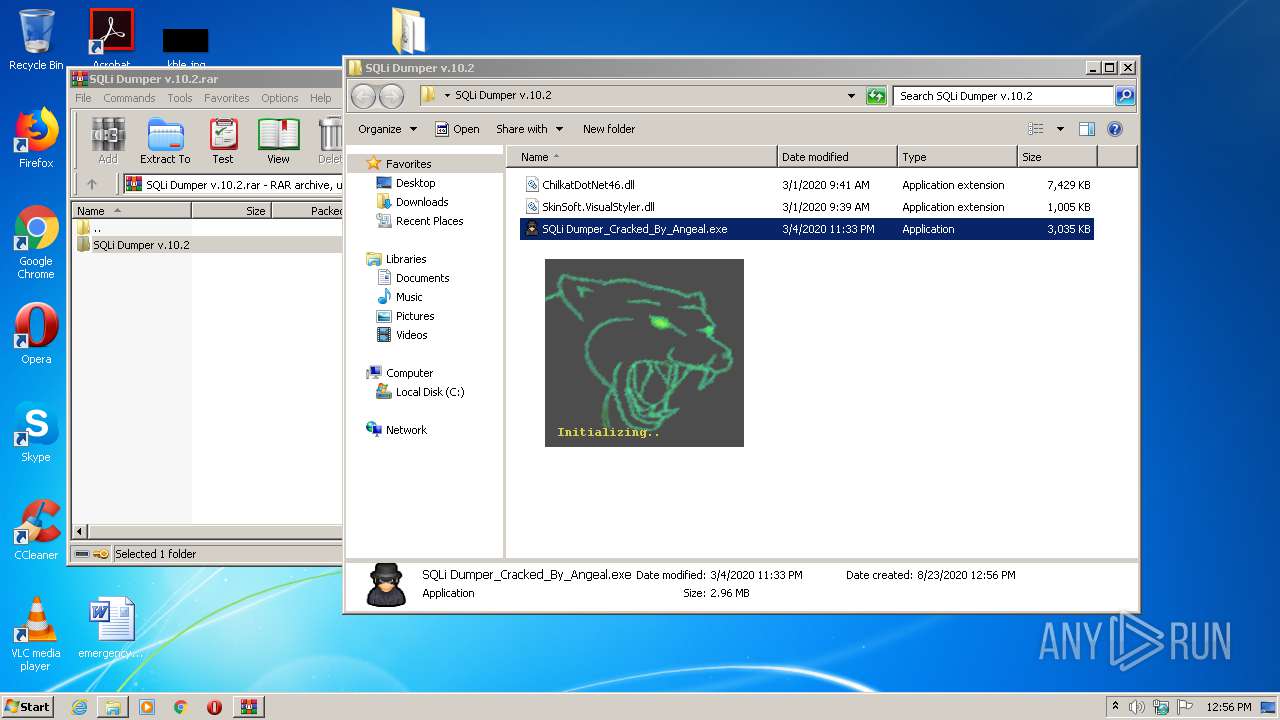The width and height of the screenshot is (1280, 720).
Task: Open Recycle Bin on the desktop
Action: pos(36,39)
